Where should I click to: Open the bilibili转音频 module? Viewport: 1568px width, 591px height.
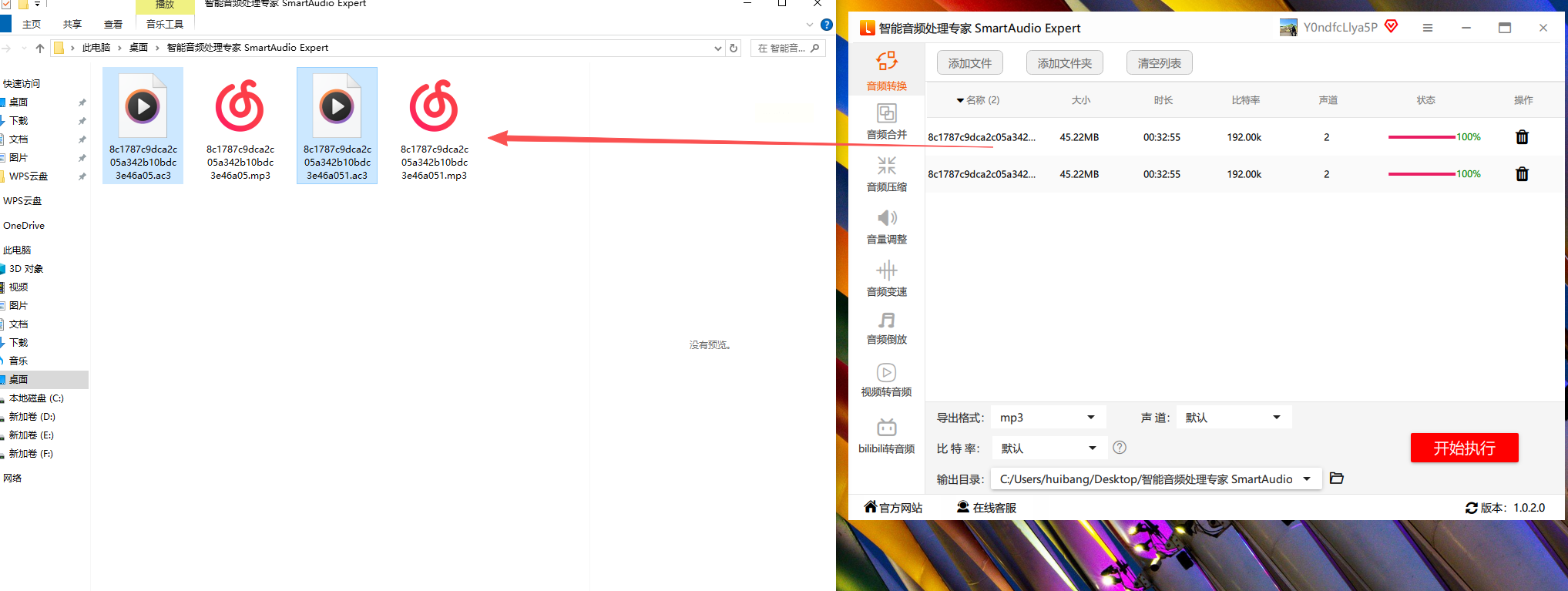point(887,436)
